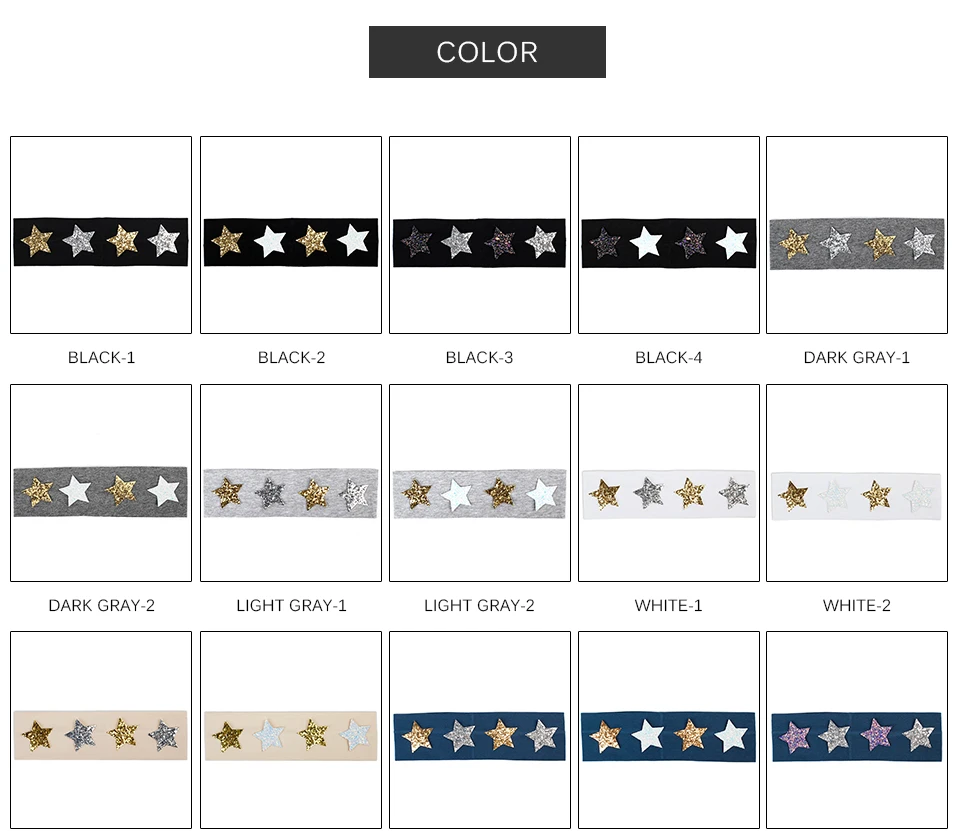Screen dimensions: 960x831
Task: Pick the BLACK-3 headband image
Action: [480, 235]
